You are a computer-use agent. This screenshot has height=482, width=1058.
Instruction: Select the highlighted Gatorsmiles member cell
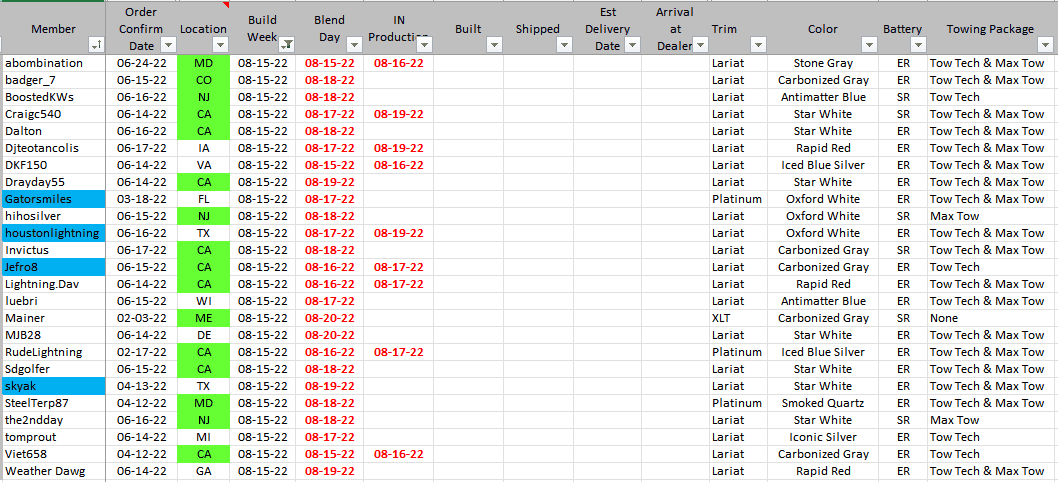click(x=51, y=199)
